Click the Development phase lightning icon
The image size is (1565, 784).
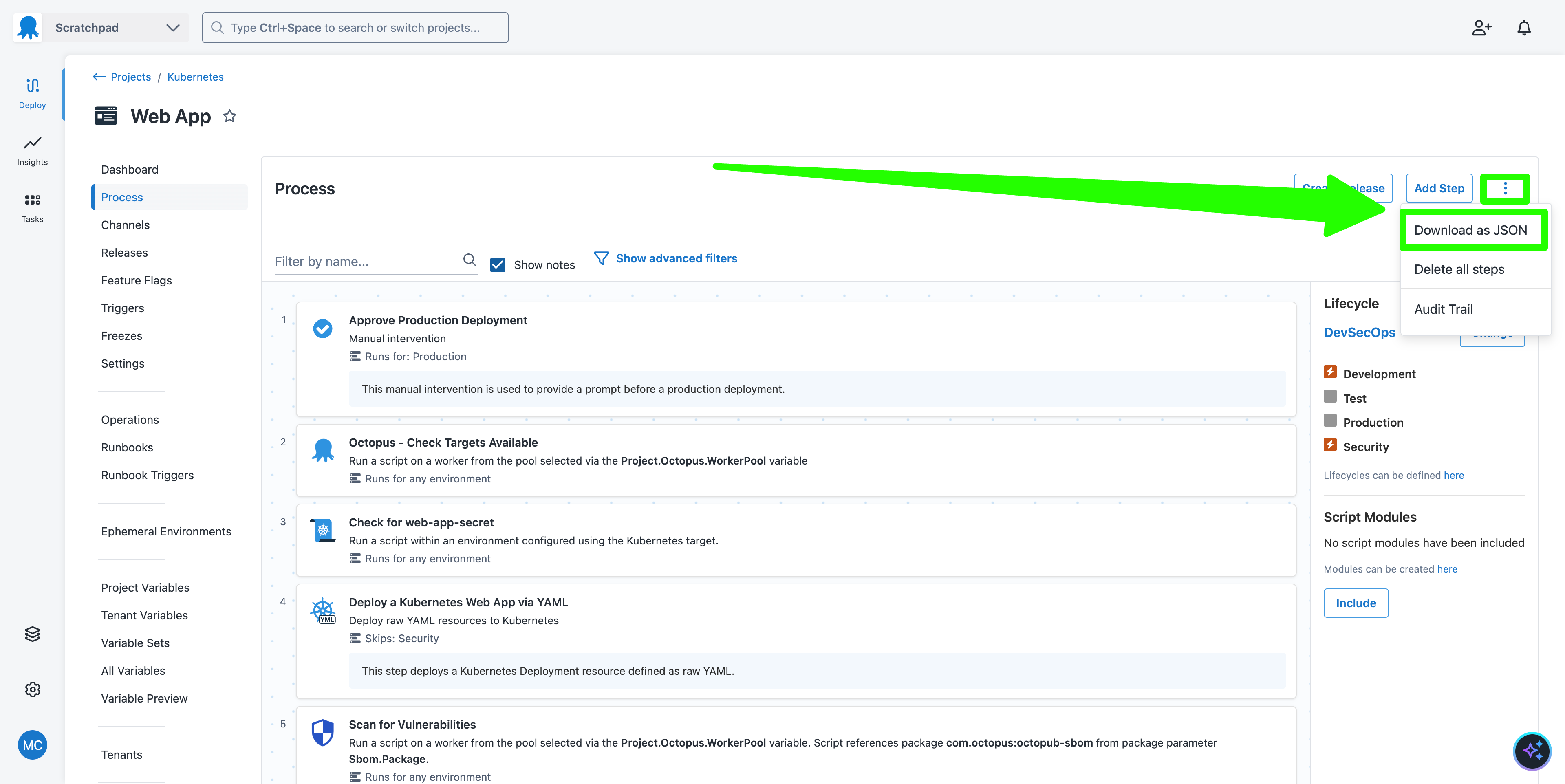(x=1330, y=372)
